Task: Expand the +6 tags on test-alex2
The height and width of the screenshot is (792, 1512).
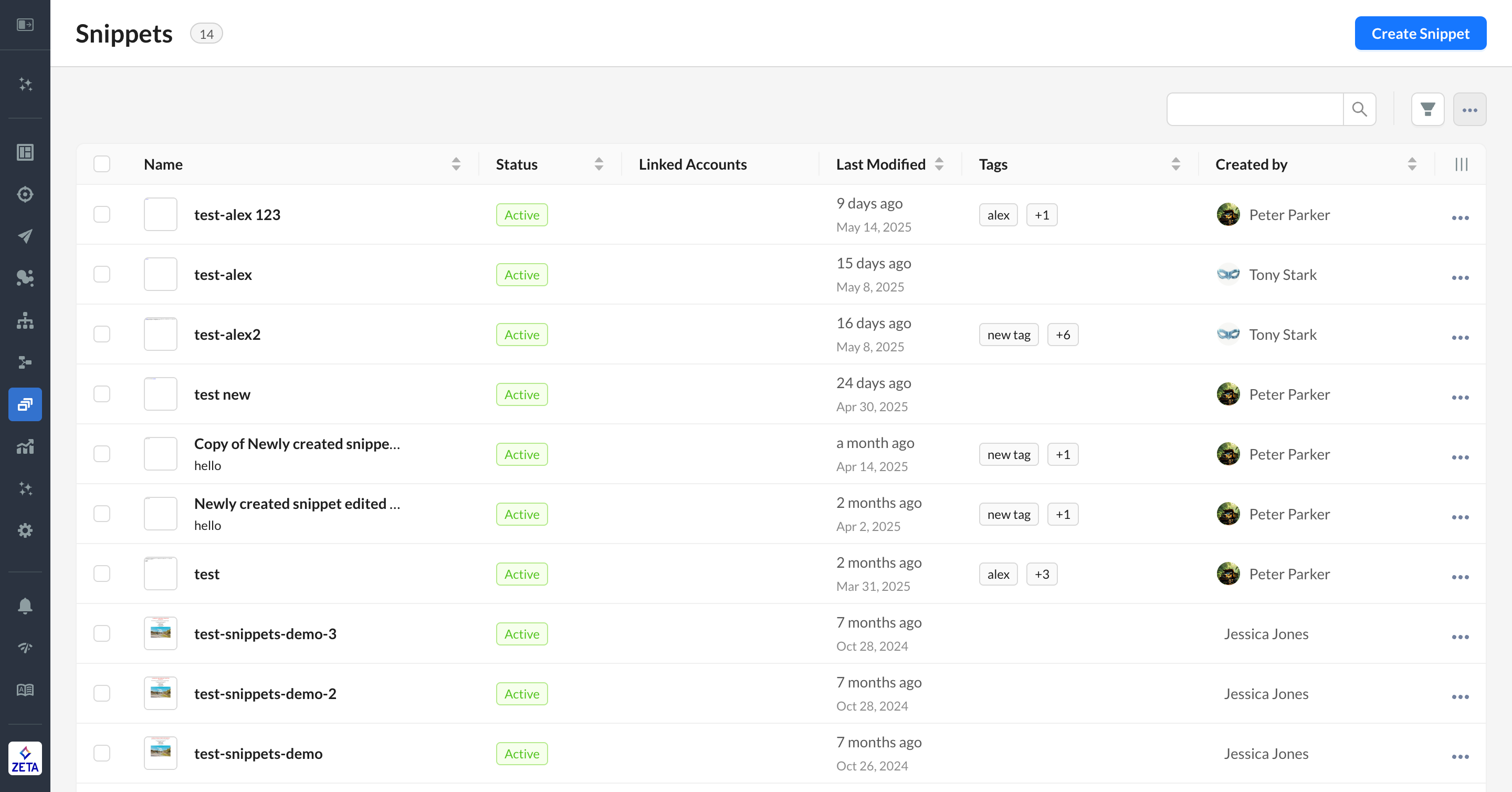Action: (1063, 335)
